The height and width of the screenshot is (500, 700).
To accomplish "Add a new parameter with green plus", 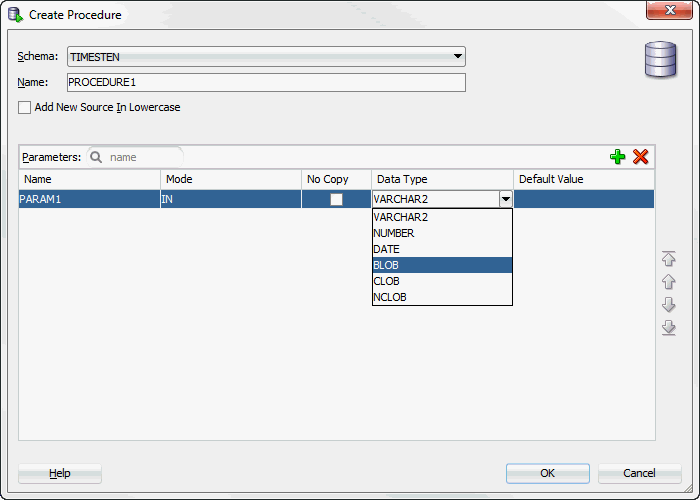I will coord(617,157).
